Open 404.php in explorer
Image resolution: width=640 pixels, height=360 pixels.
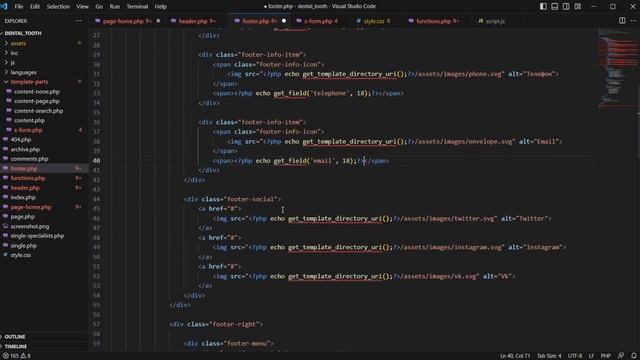tap(44, 140)
